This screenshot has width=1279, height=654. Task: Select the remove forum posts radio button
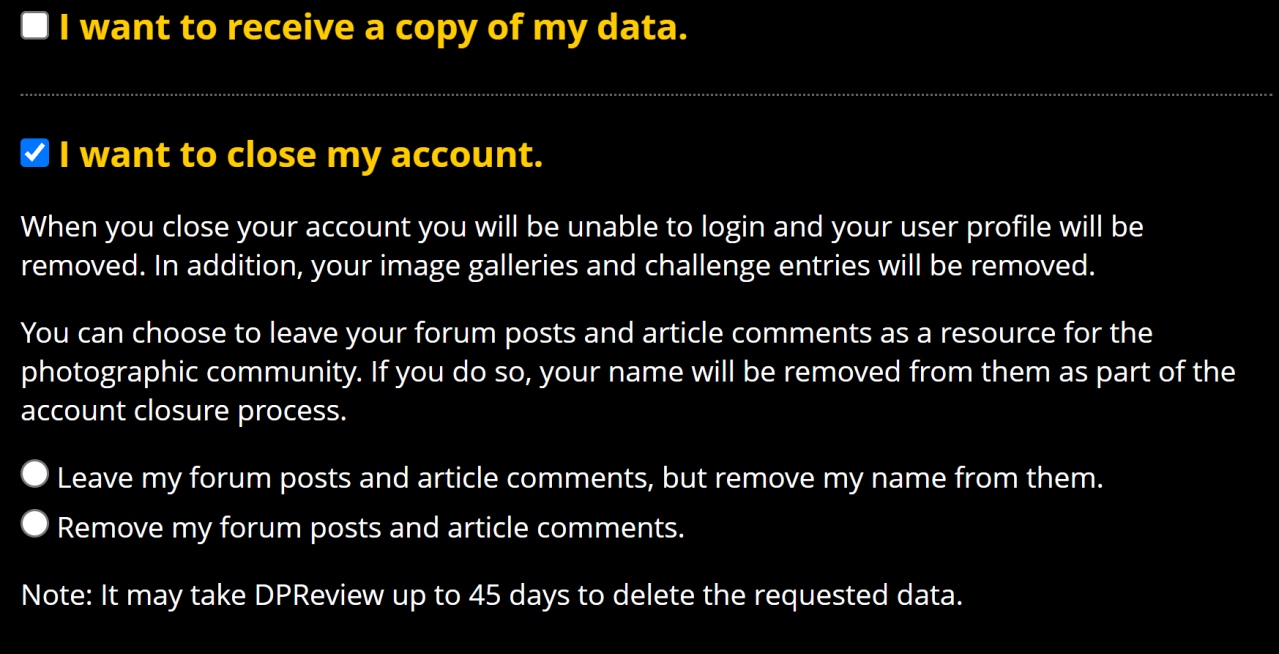pos(35,524)
